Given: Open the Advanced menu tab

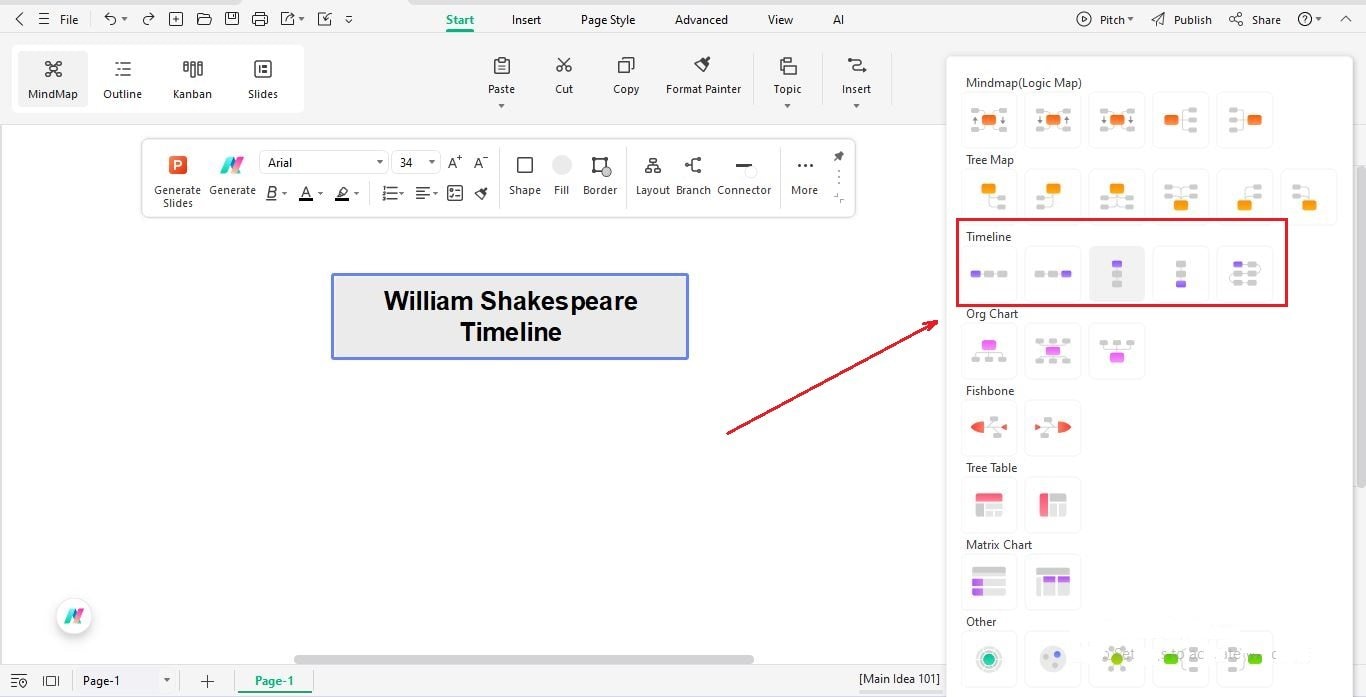Looking at the screenshot, I should pos(700,19).
